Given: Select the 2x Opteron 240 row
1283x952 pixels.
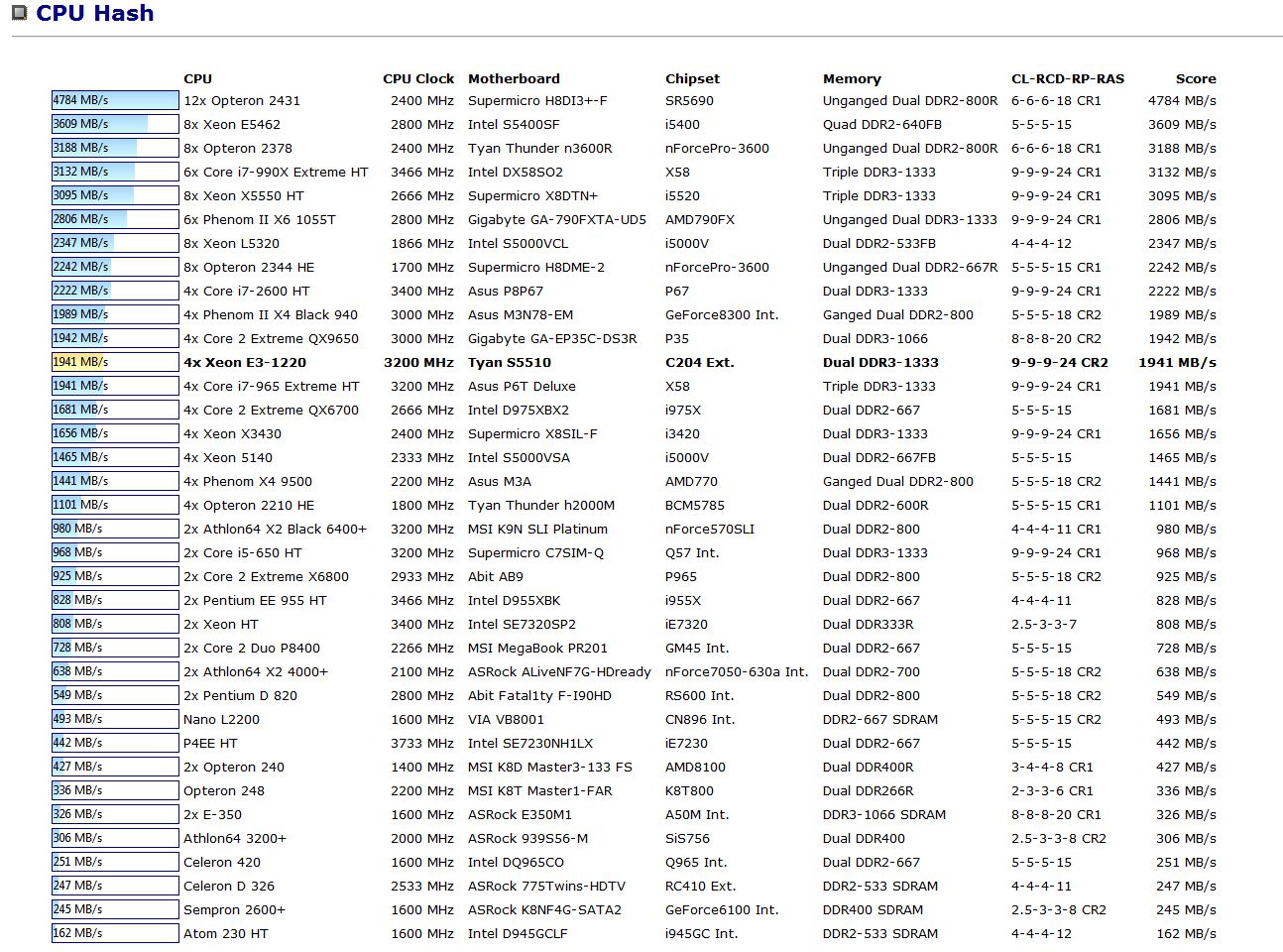Looking at the screenshot, I should click(x=635, y=767).
